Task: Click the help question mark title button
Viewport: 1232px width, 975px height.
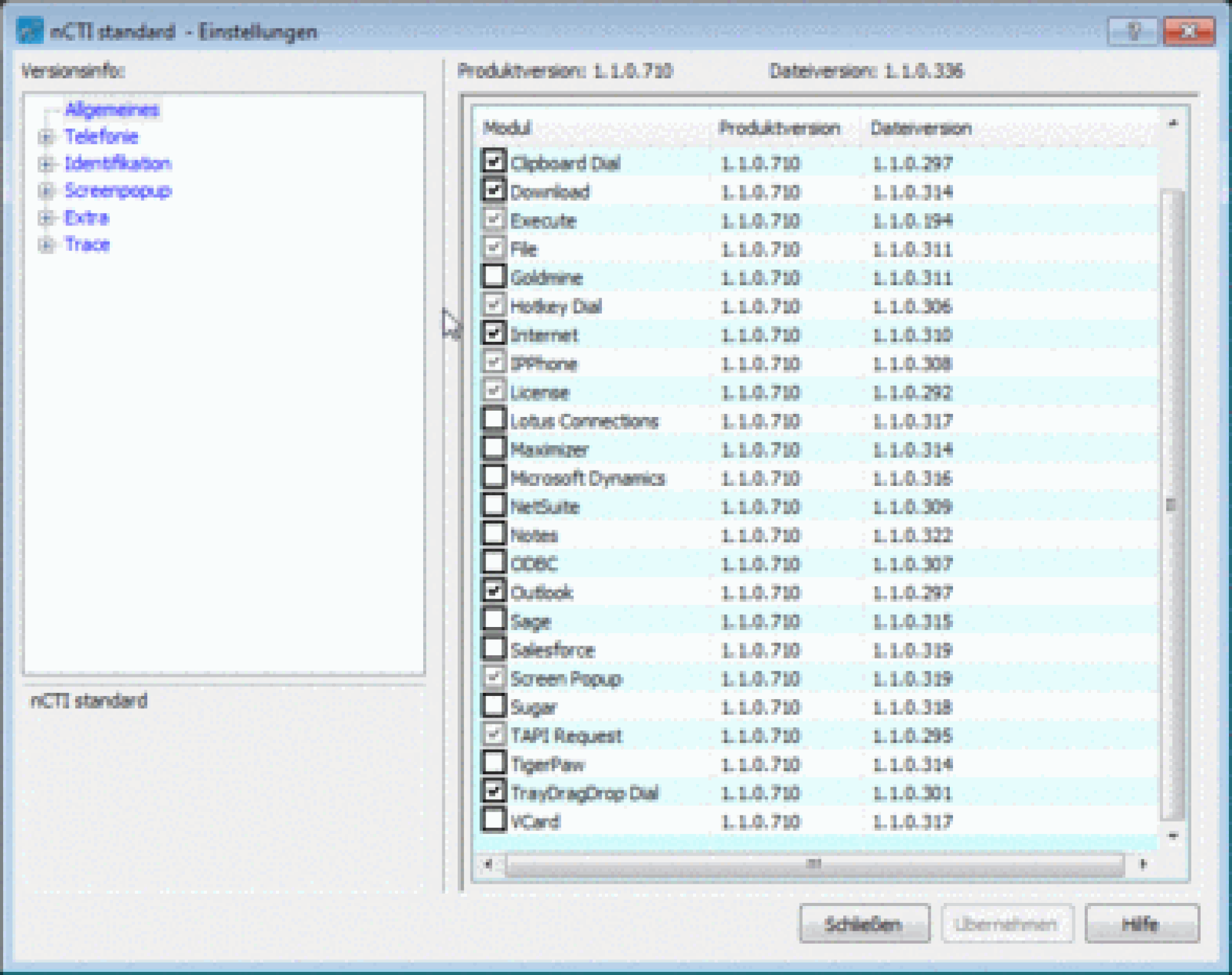Action: (x=1132, y=31)
